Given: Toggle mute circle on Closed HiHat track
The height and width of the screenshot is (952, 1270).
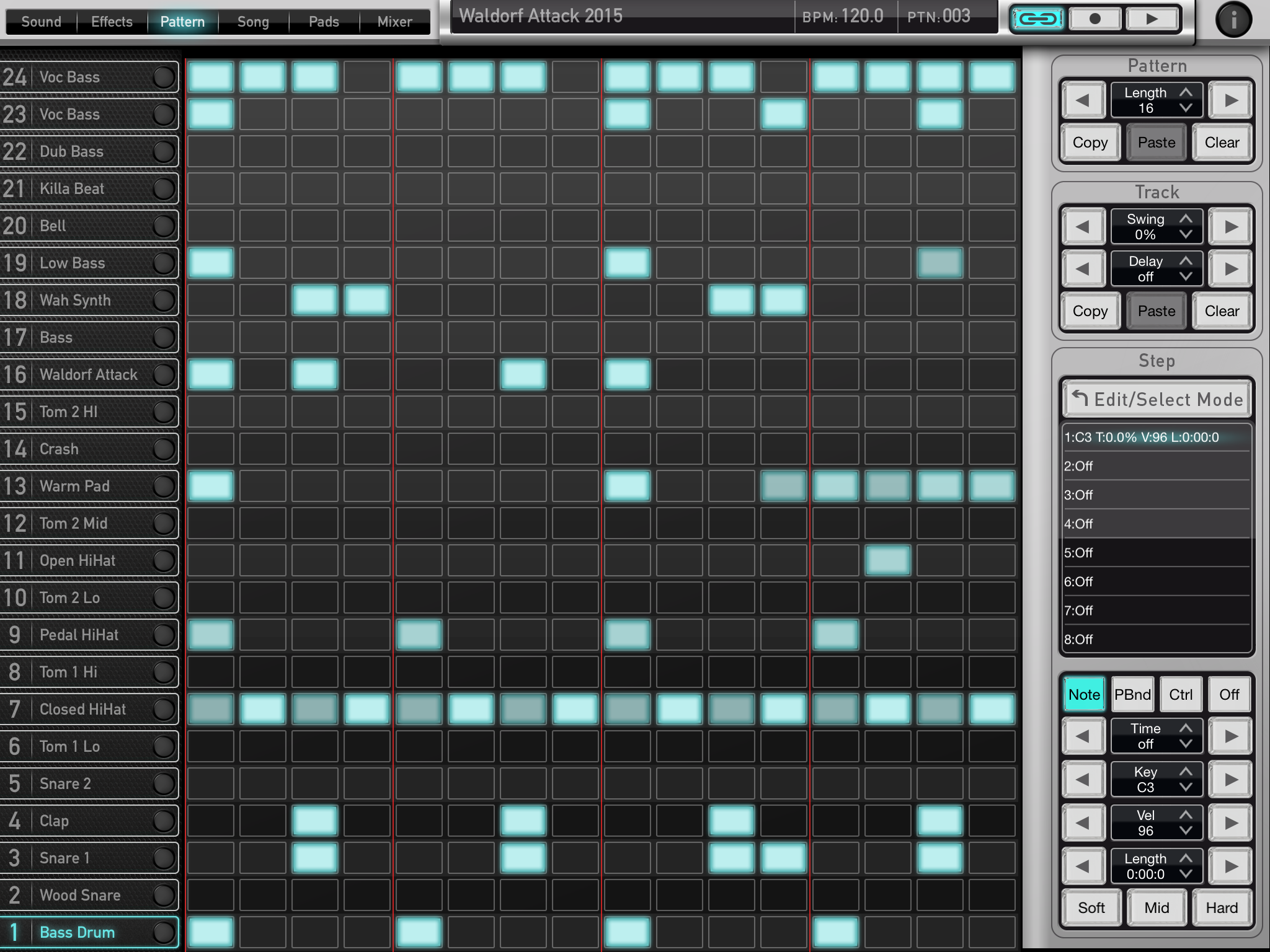Looking at the screenshot, I should [x=164, y=709].
